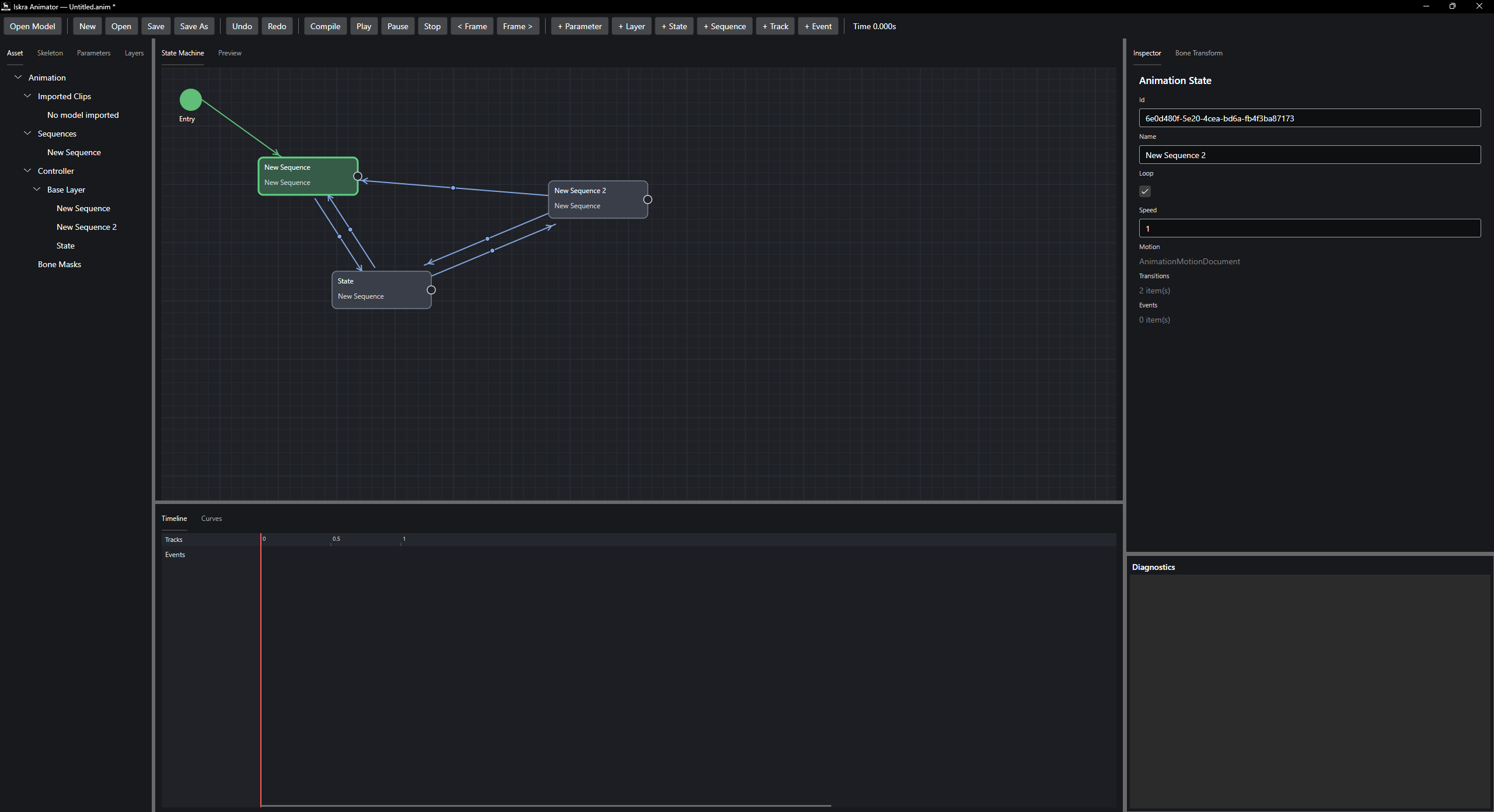The image size is (1494, 812).
Task: Step back with < Frame
Action: 472,26
